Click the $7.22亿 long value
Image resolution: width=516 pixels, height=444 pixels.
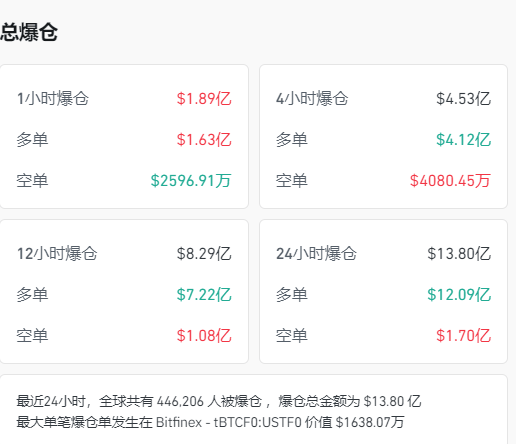(x=204, y=295)
